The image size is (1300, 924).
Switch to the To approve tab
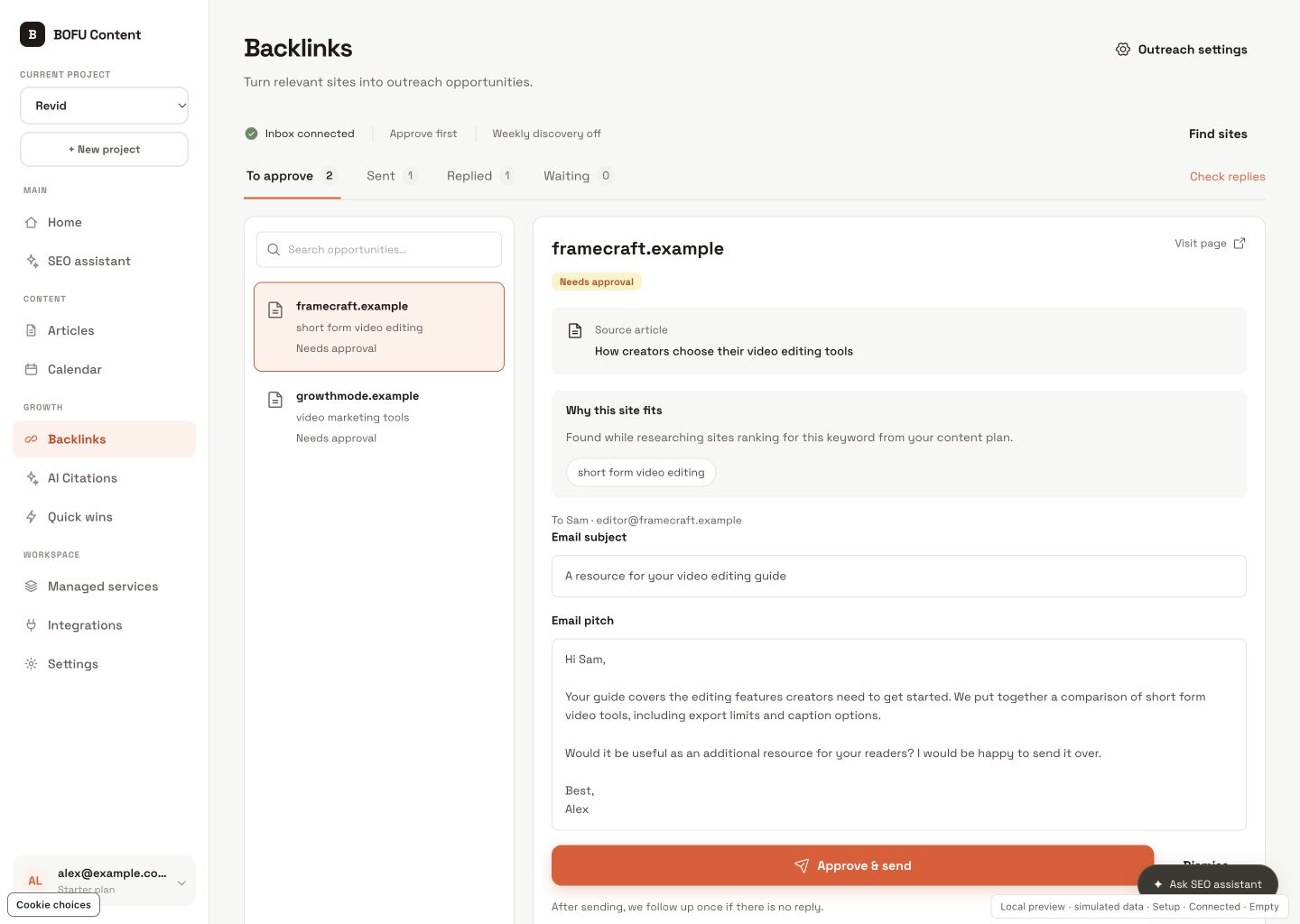click(x=292, y=176)
